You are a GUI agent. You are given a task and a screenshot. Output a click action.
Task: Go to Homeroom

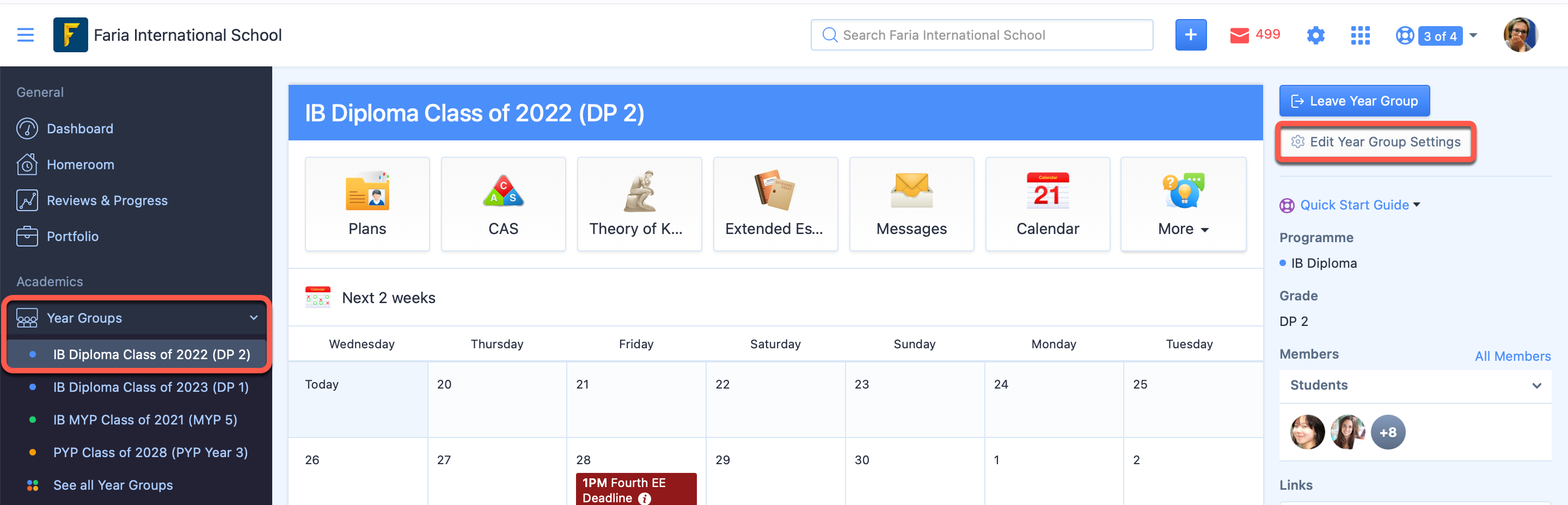tap(81, 164)
